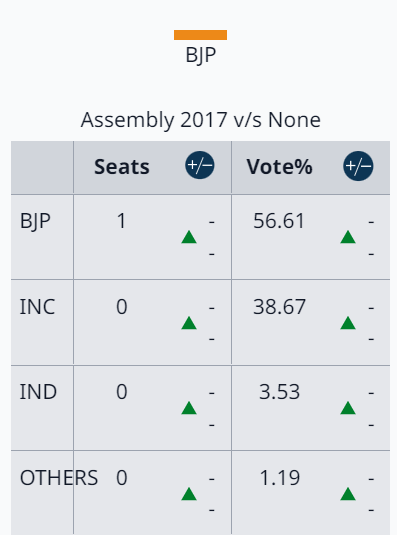
Task: Click the Assembly 2017 v/s None title
Action: [201, 120]
